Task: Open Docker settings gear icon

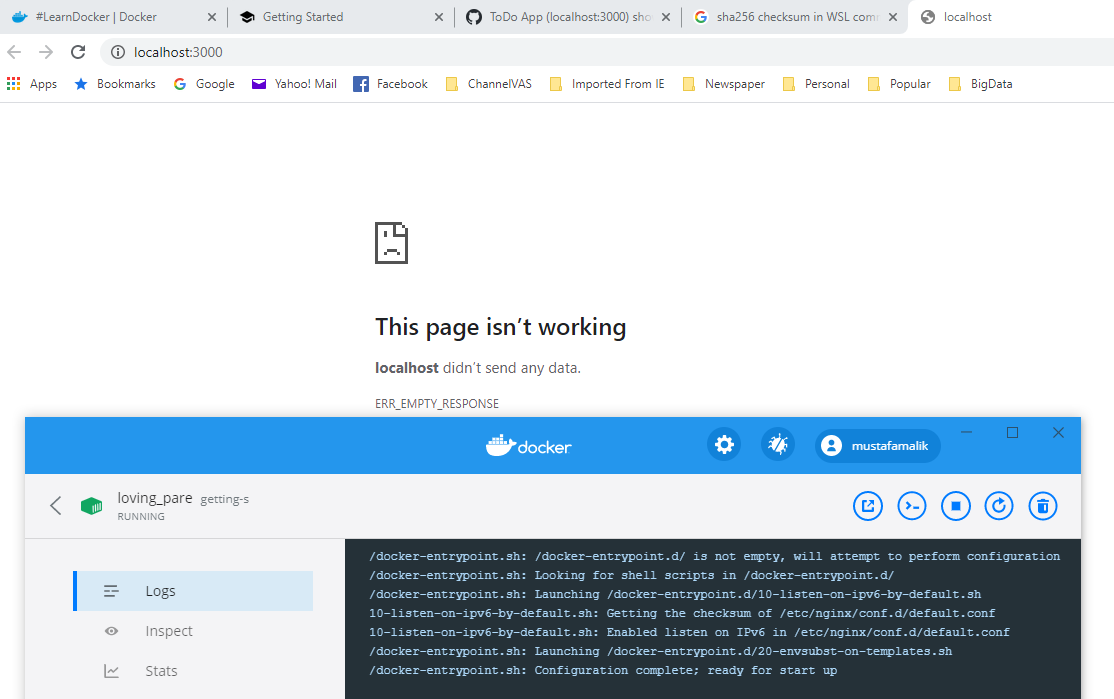Action: (724, 445)
